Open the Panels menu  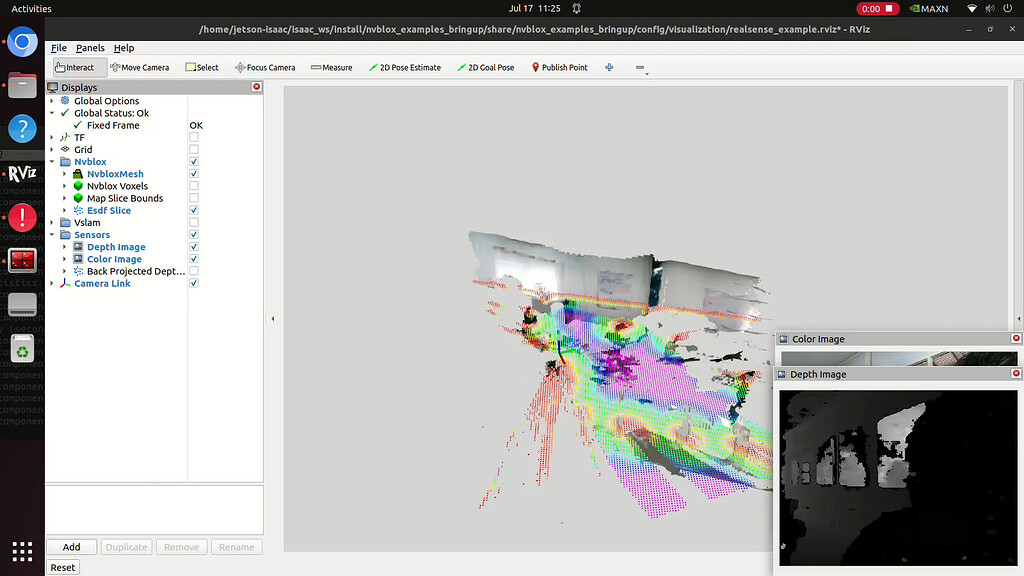click(91, 47)
